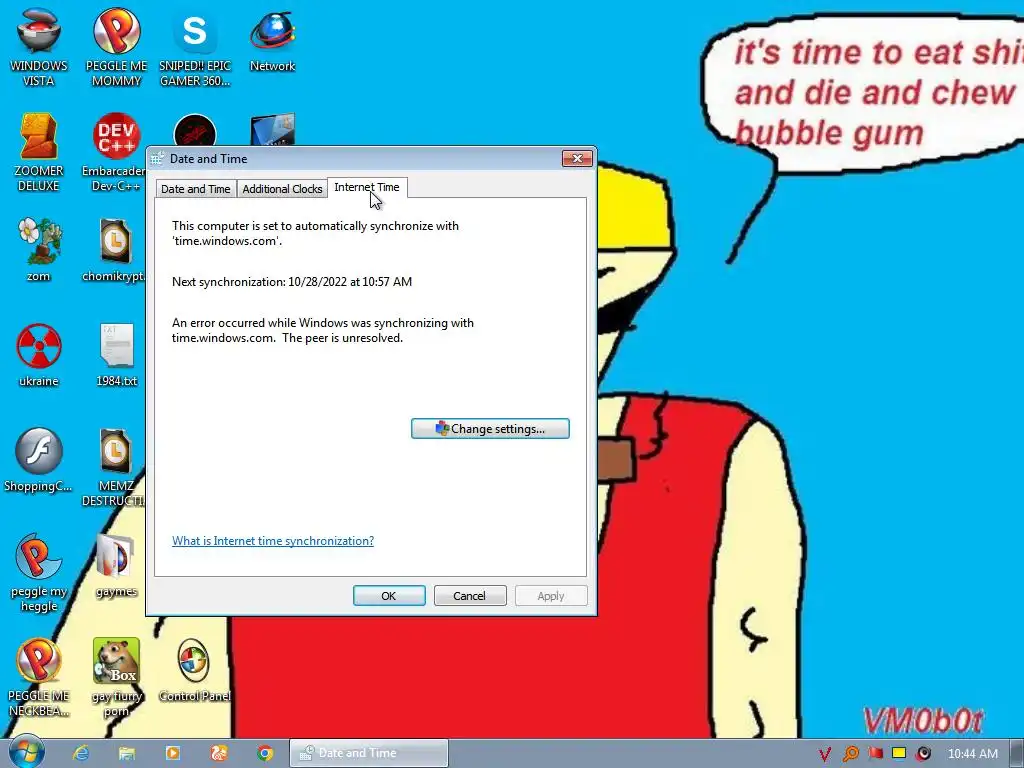1024x768 pixels.
Task: Click the round dark tray icon
Action: pyautogui.click(x=923, y=754)
